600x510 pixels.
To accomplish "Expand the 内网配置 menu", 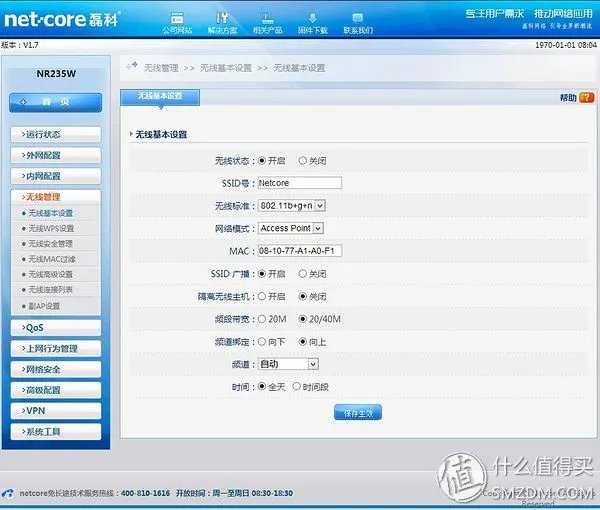I will pos(56,176).
